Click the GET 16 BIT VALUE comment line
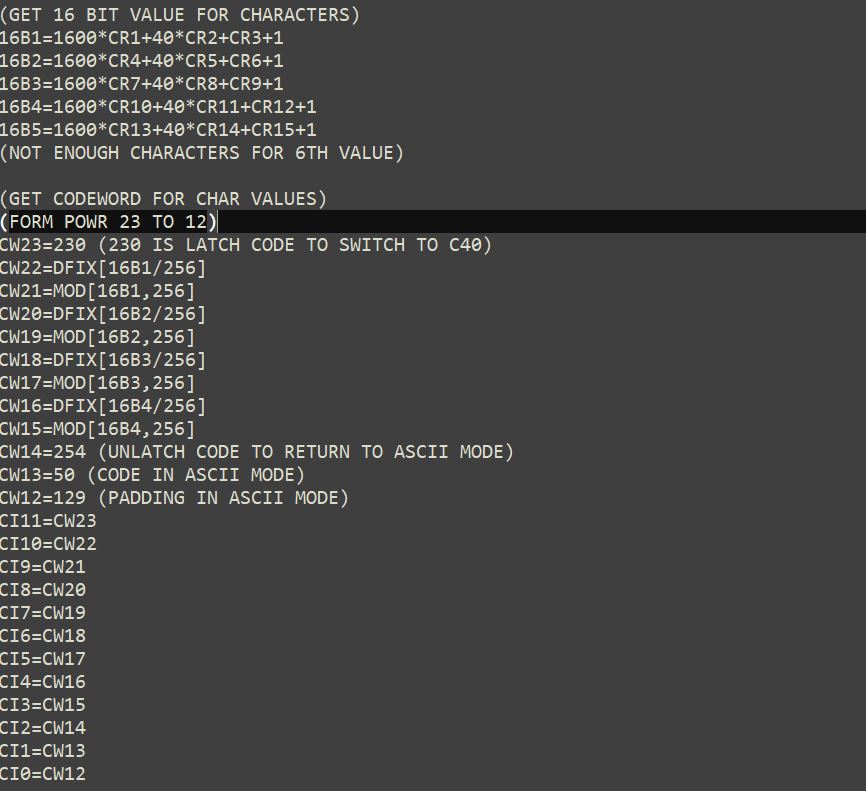The image size is (866, 791). coord(179,15)
